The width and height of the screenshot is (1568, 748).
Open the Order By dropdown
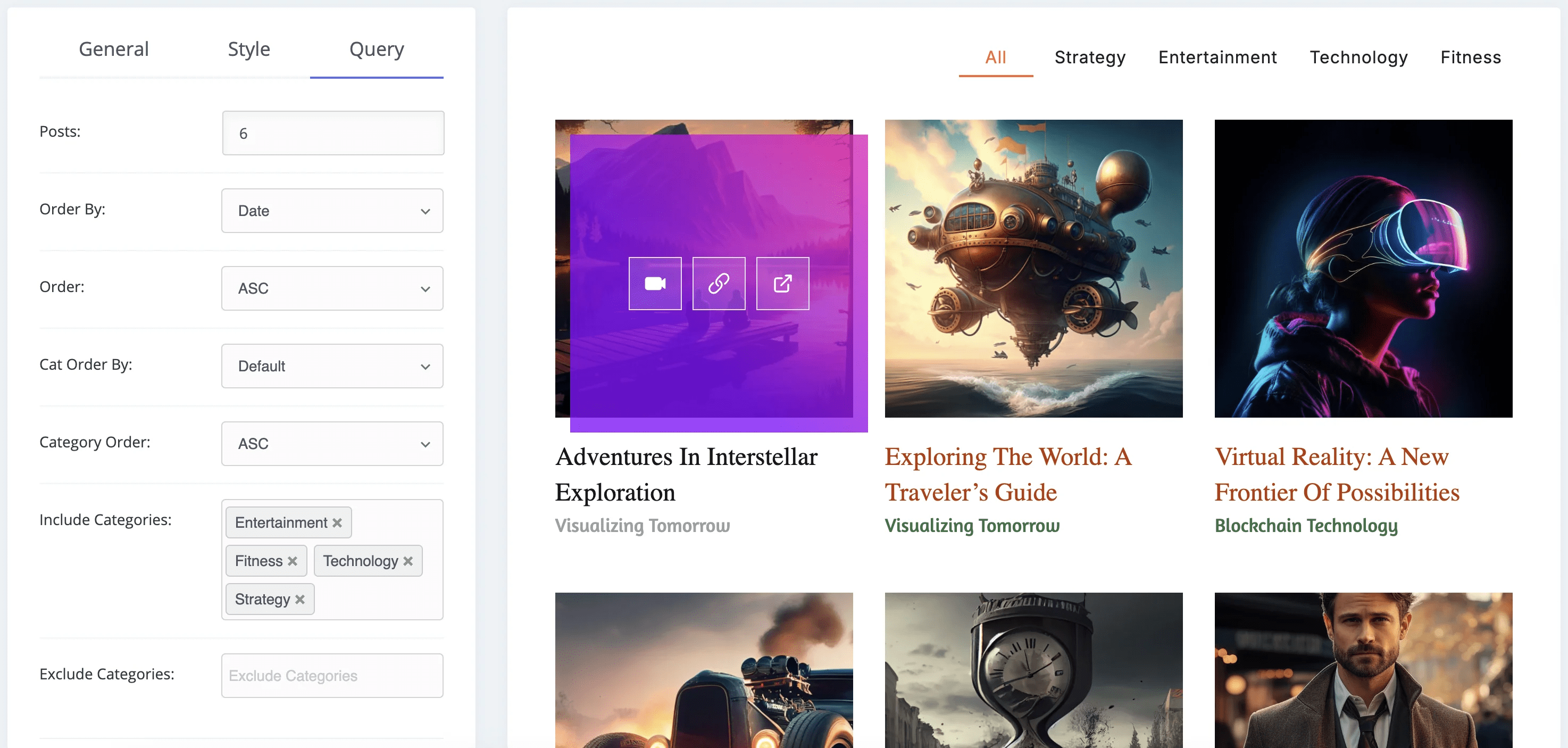pyautogui.click(x=332, y=211)
